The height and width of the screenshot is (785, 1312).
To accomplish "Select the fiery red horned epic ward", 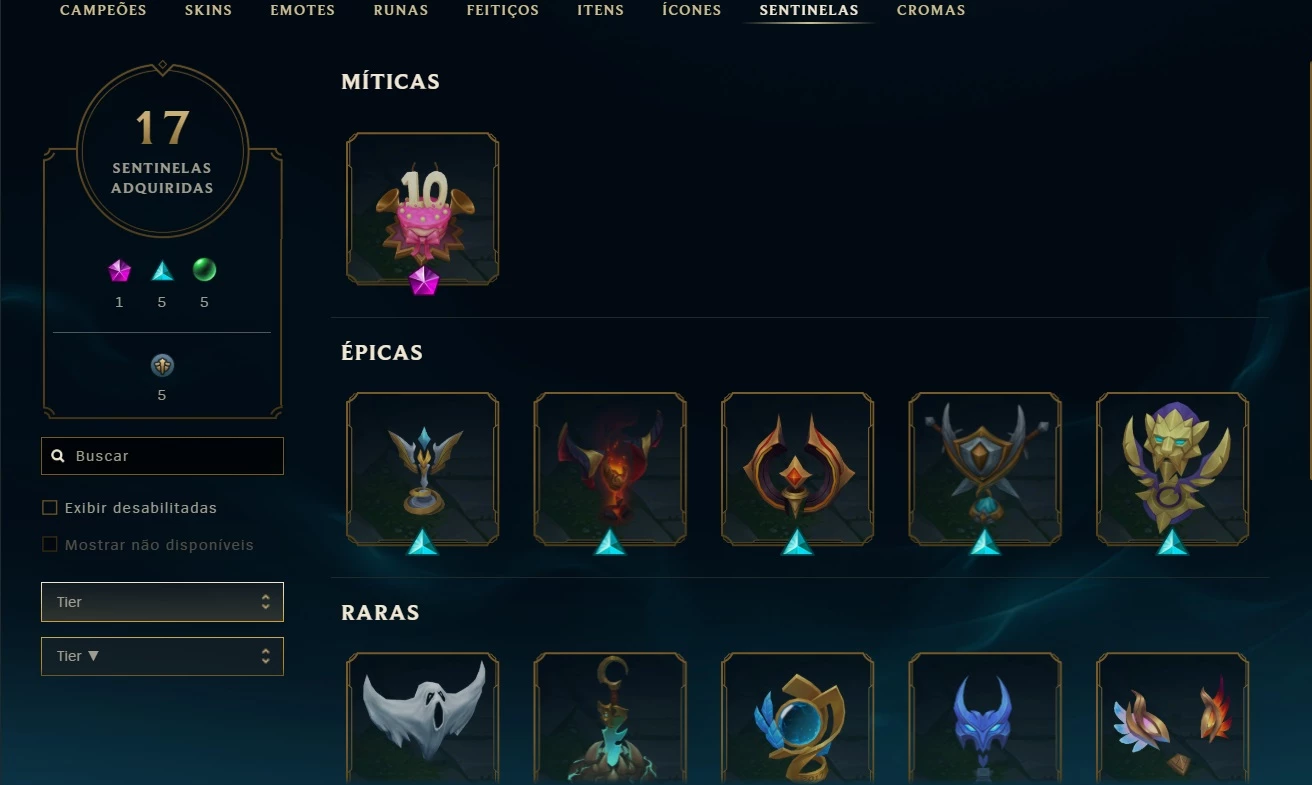I will pos(610,469).
